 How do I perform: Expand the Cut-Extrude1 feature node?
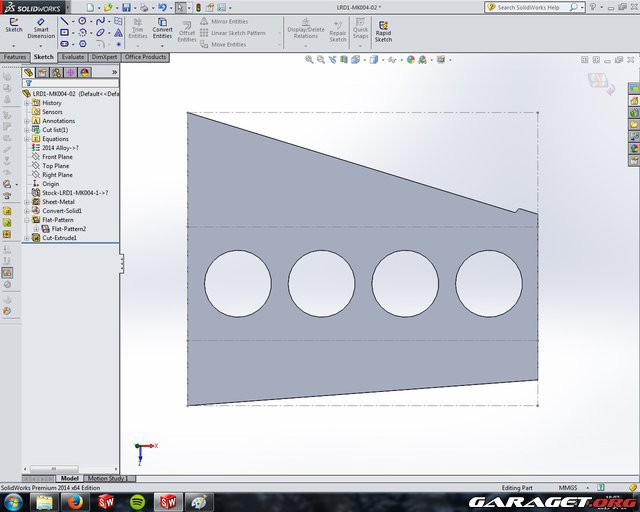(x=27, y=238)
